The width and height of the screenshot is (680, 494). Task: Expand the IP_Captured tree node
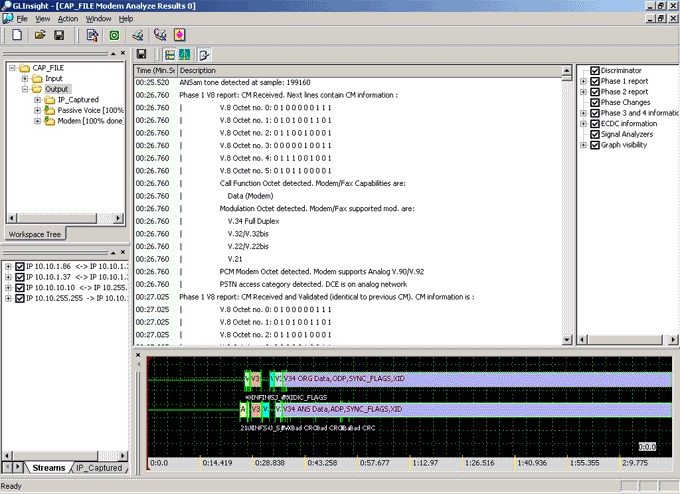pos(38,100)
